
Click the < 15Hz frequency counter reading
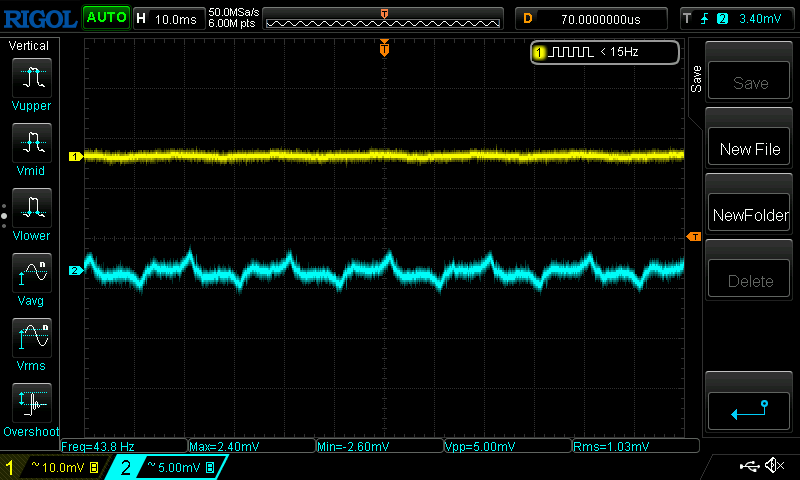click(x=619, y=52)
